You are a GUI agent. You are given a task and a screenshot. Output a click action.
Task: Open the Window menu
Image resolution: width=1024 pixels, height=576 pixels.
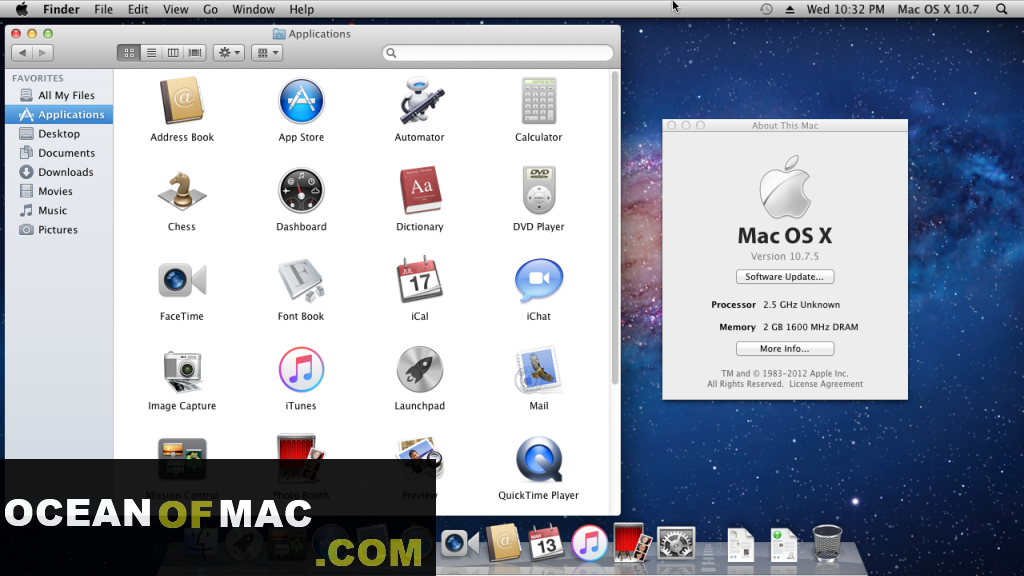click(253, 9)
